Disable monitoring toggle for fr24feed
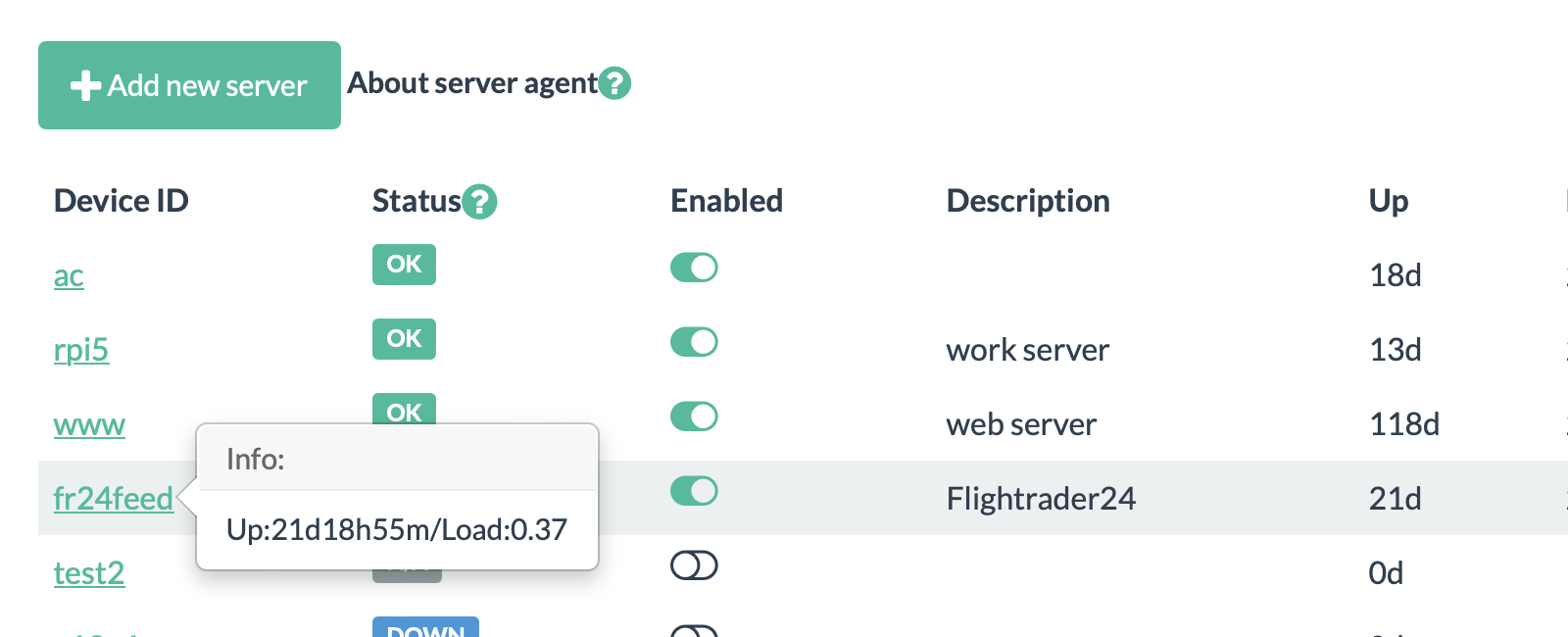 (694, 491)
